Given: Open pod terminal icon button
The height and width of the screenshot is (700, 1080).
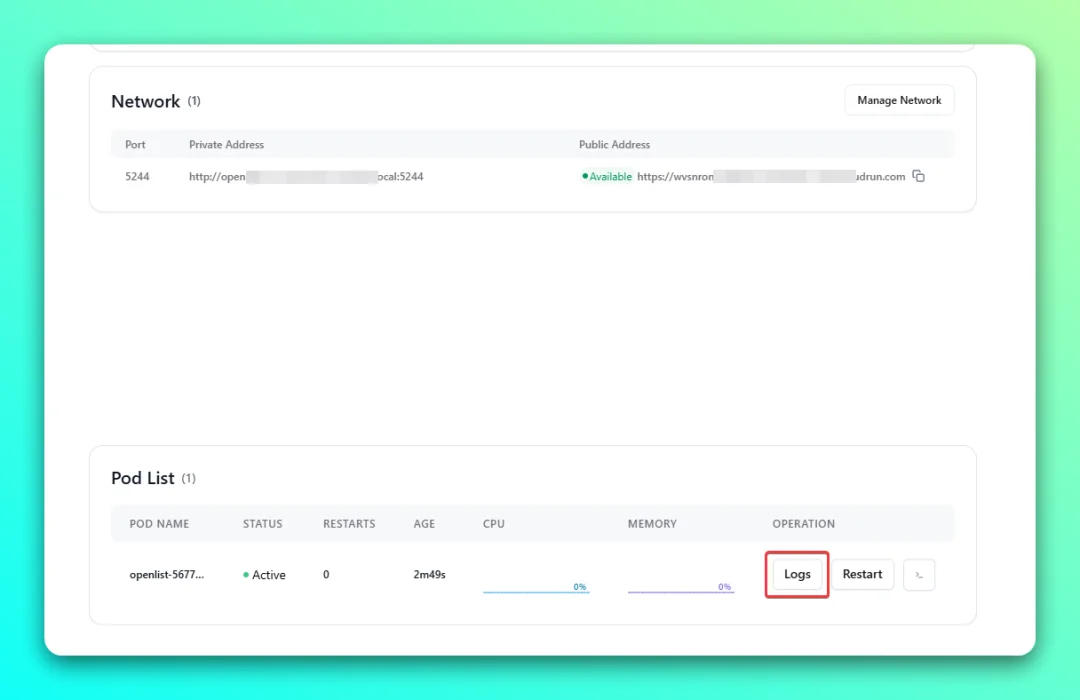Looking at the screenshot, I should click(x=919, y=575).
